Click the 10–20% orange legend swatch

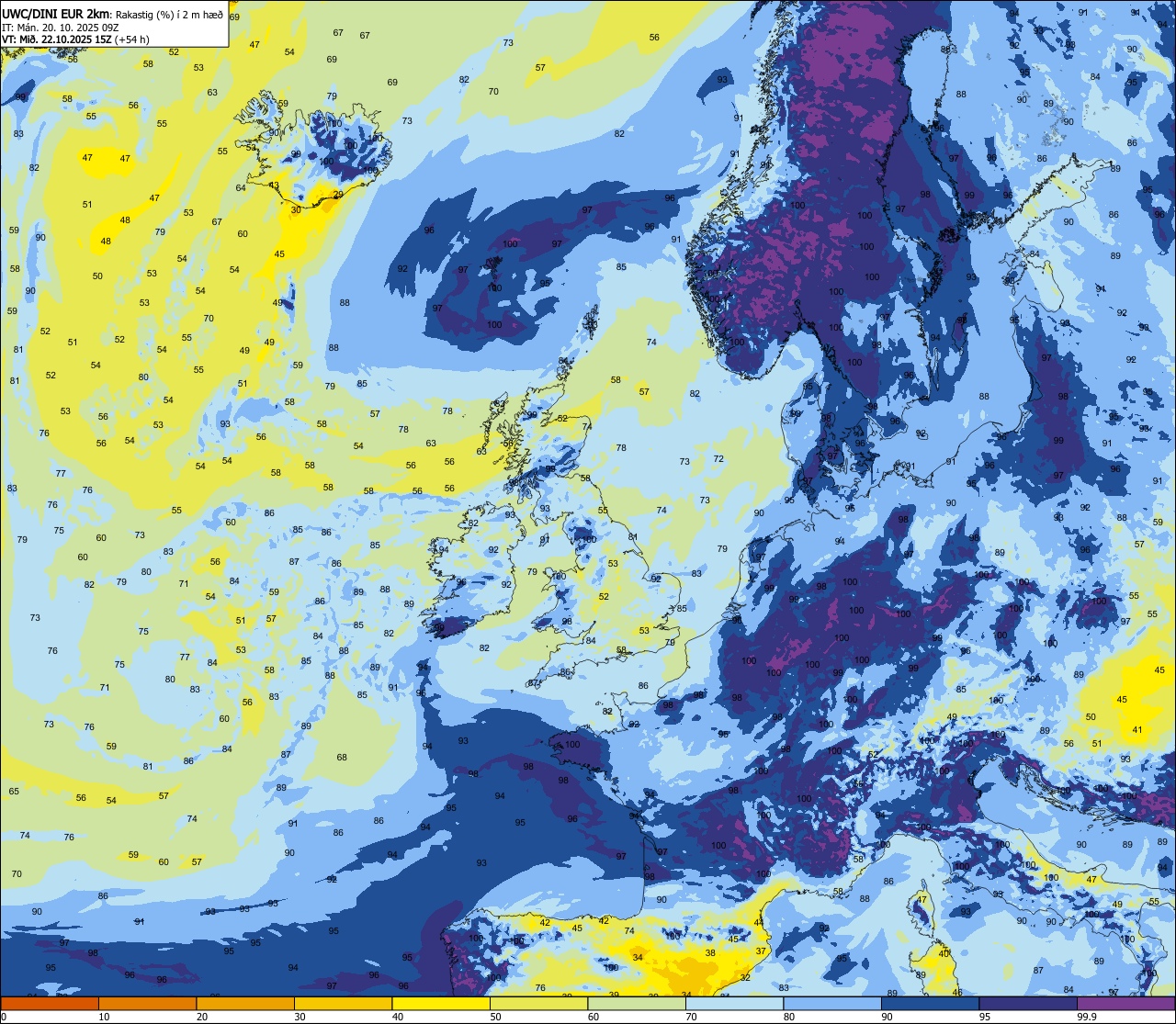(147, 1003)
